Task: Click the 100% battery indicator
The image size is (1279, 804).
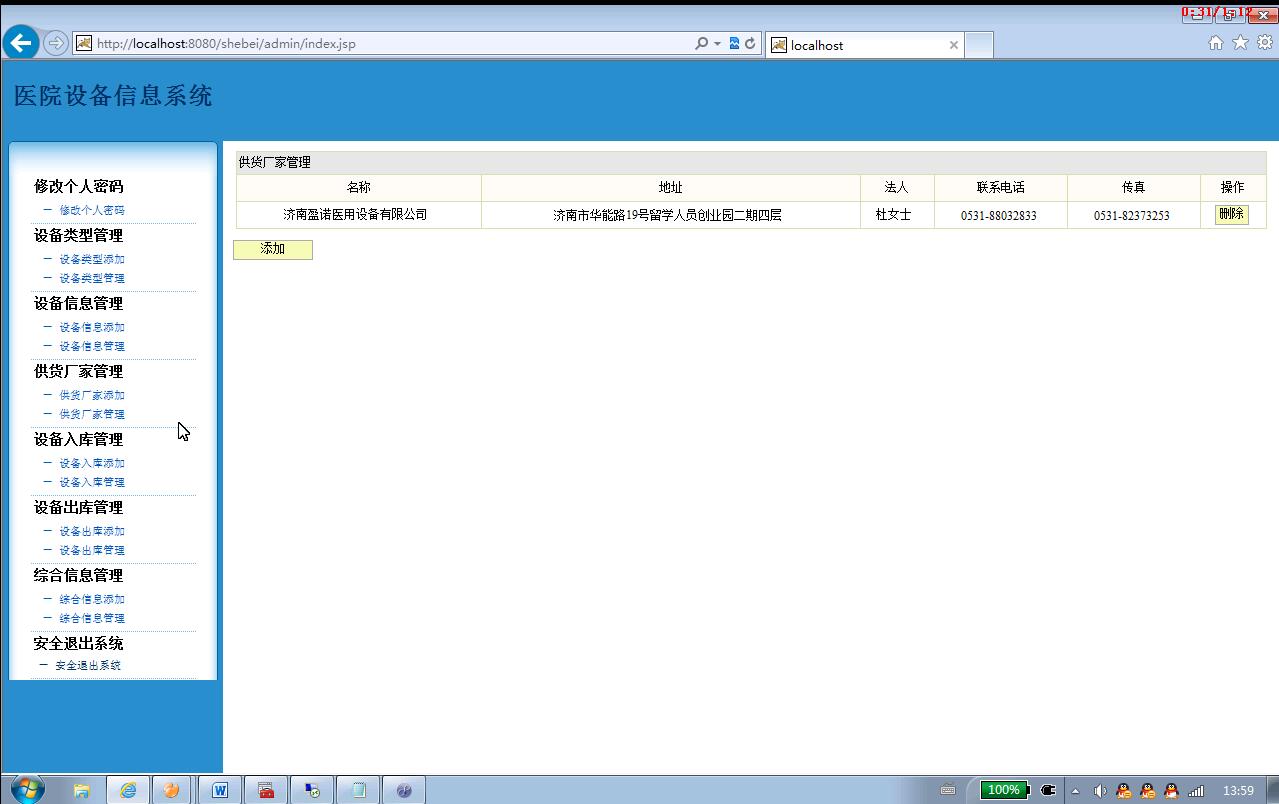Action: click(1004, 790)
